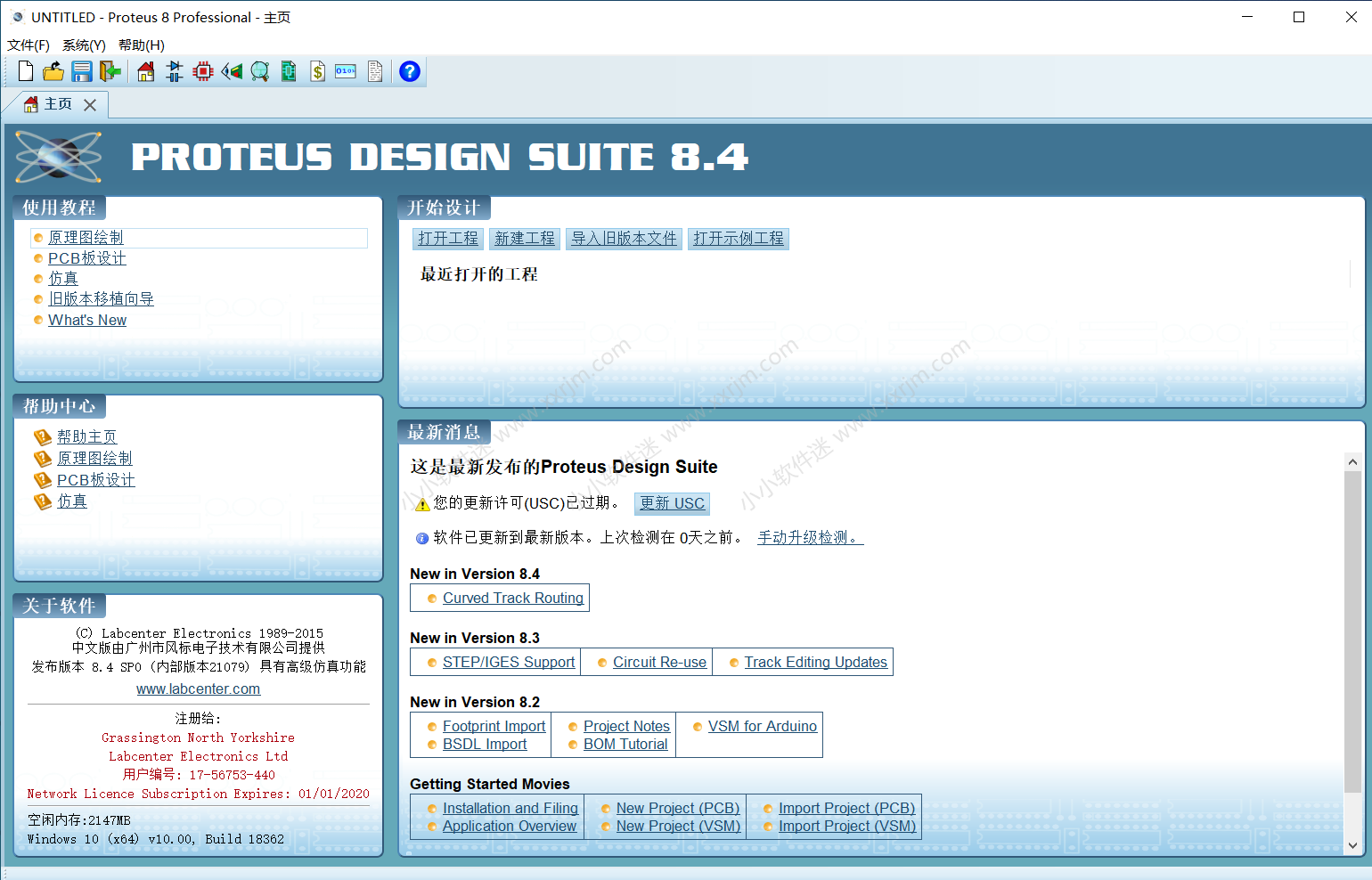Play New Project (VSM) movie
The width and height of the screenshot is (1372, 880).
click(x=678, y=826)
